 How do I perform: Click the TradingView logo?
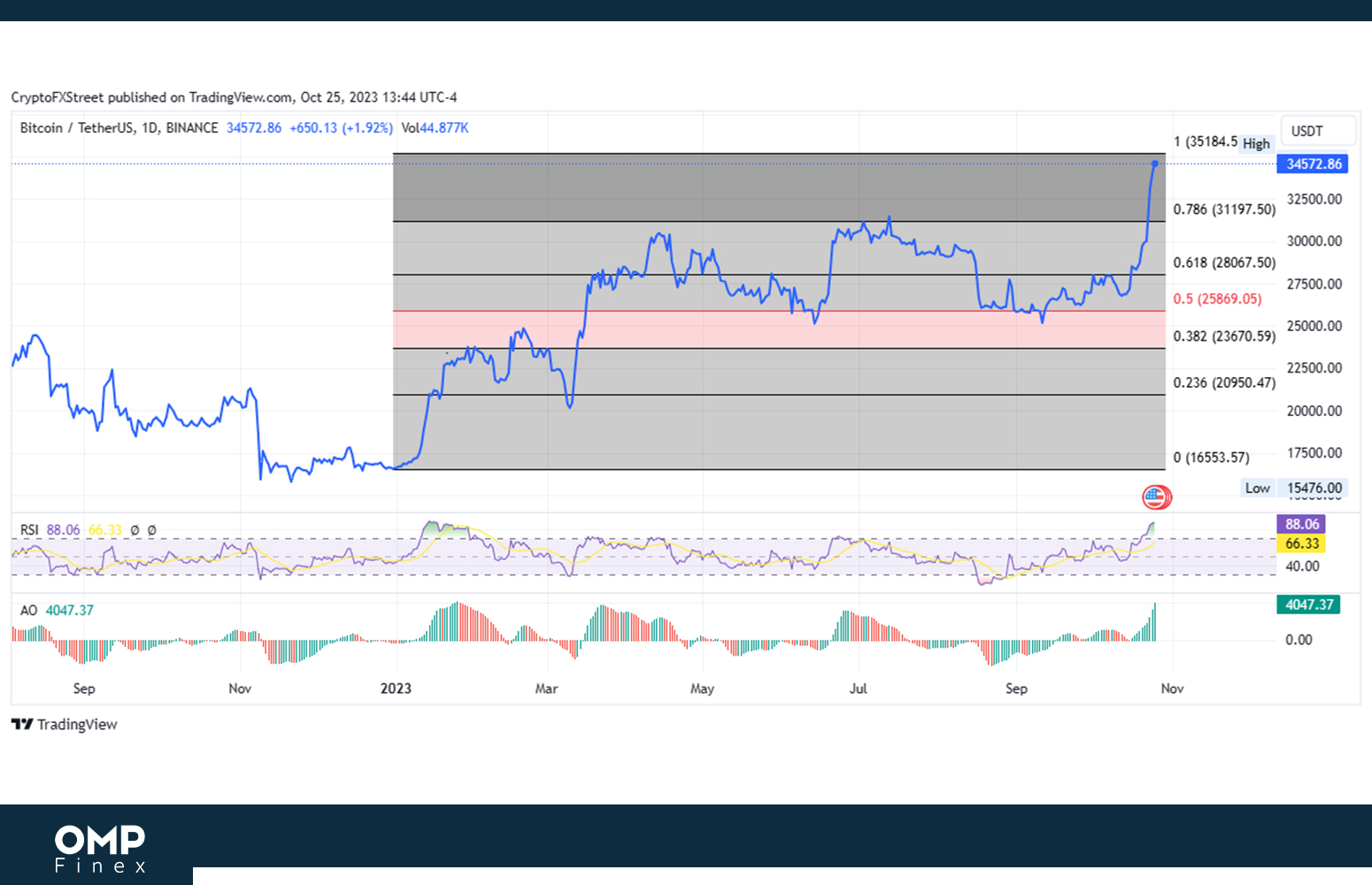tap(65, 724)
